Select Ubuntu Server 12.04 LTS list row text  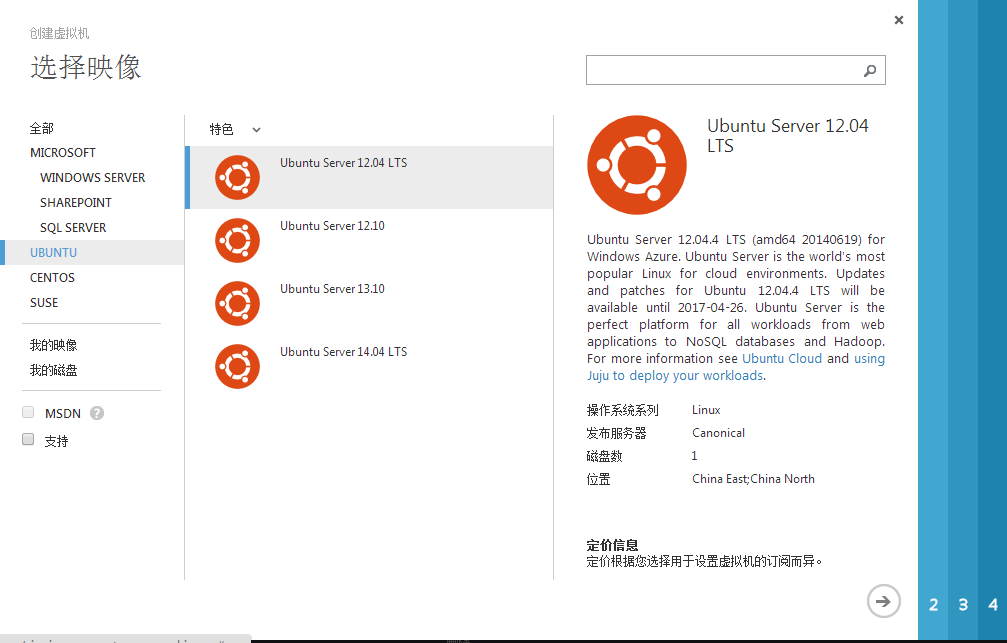tap(344, 163)
